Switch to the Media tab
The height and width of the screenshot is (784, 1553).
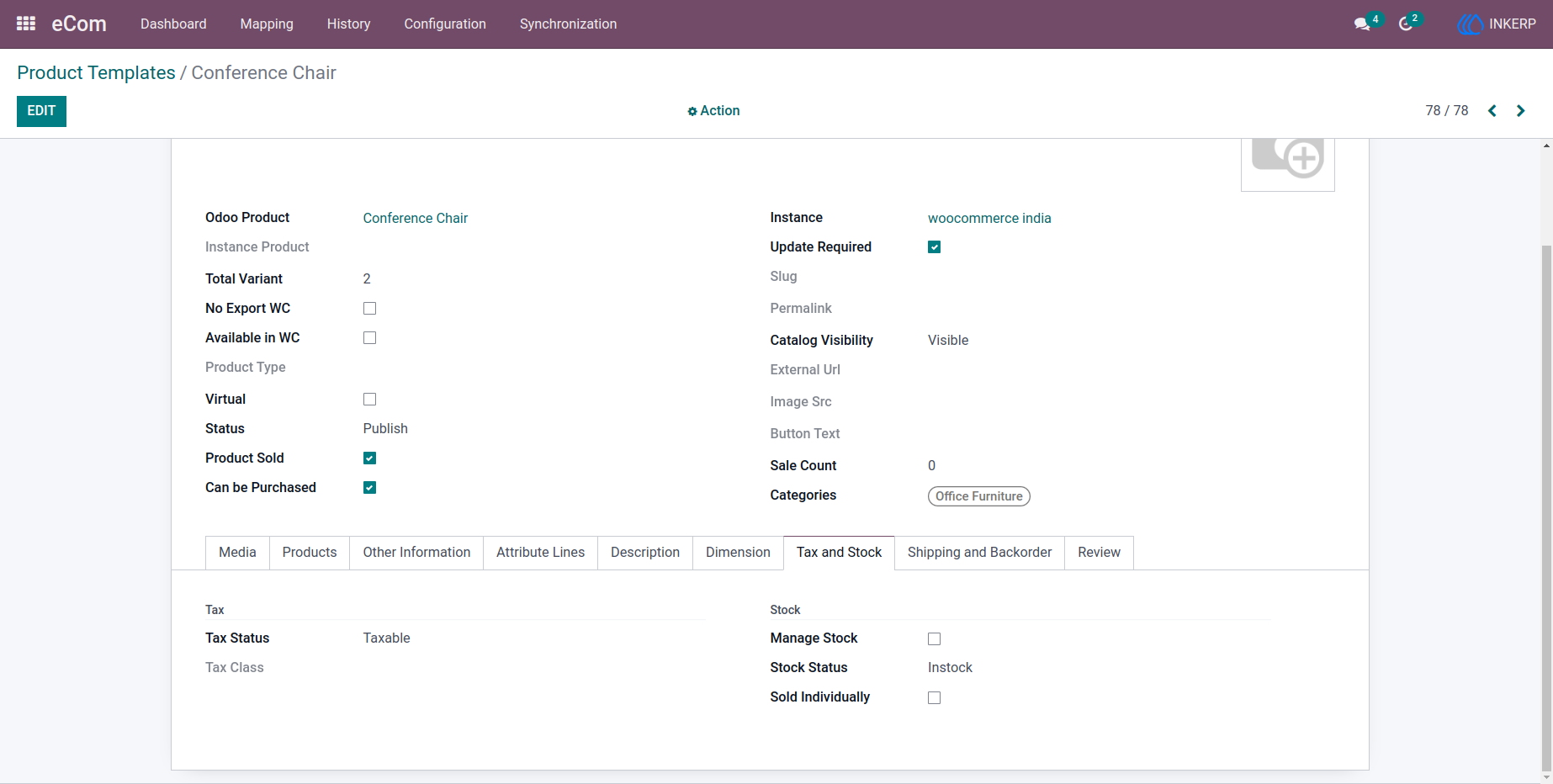[x=237, y=553]
